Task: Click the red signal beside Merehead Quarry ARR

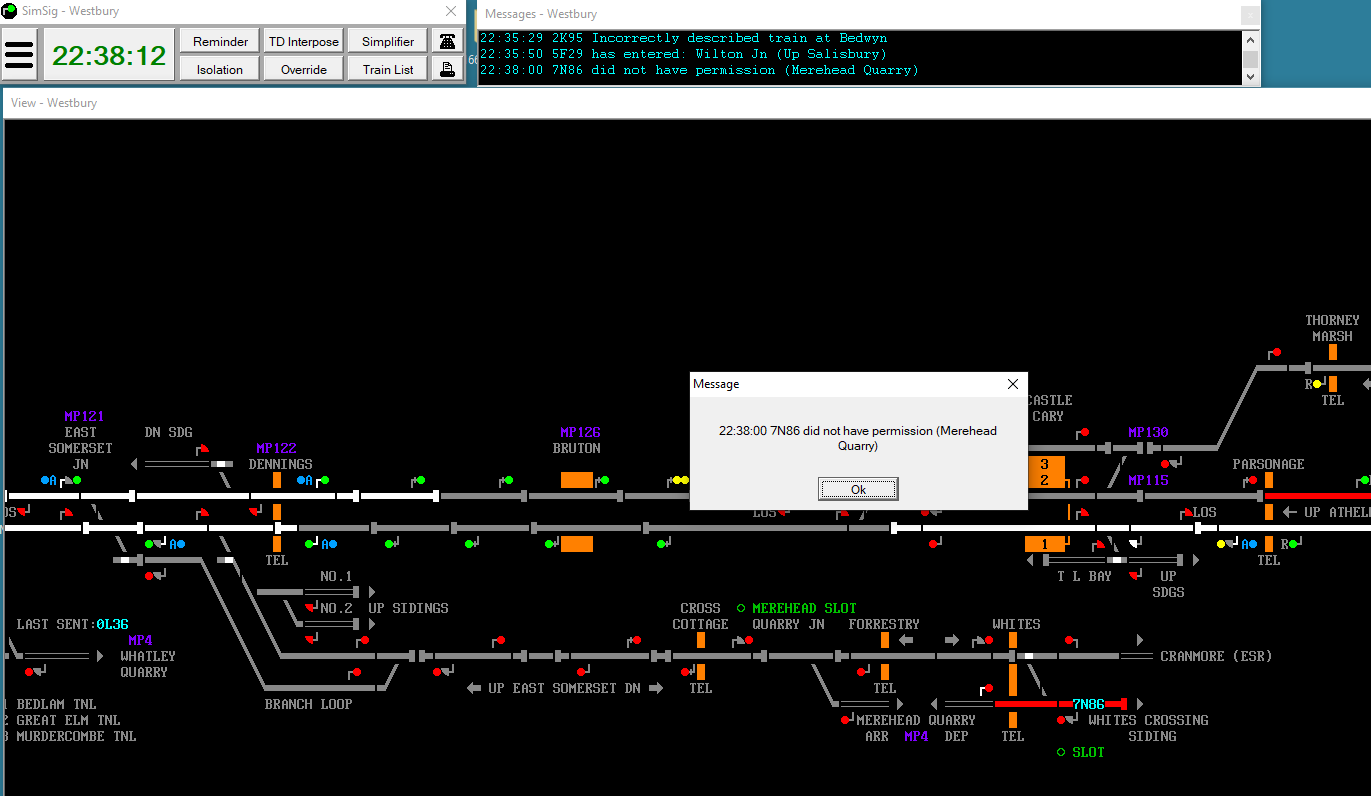Action: 847,719
